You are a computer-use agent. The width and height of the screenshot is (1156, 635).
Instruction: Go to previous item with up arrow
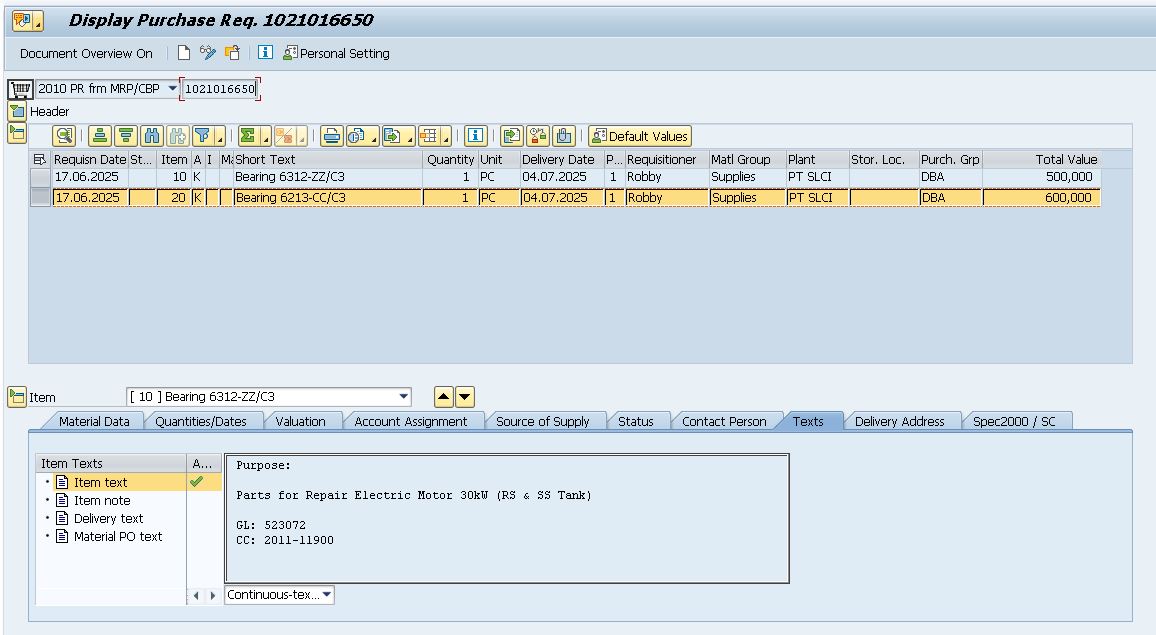pyautogui.click(x=444, y=397)
